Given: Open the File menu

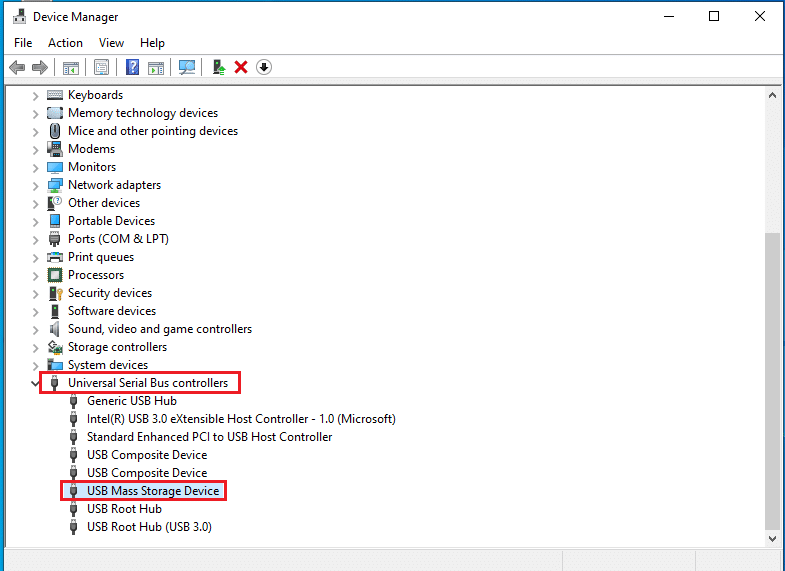Looking at the screenshot, I should (x=23, y=43).
